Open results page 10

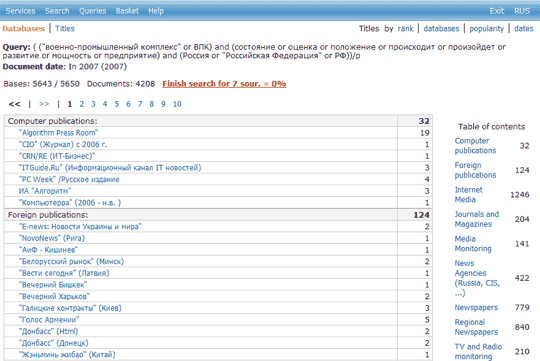tap(177, 104)
